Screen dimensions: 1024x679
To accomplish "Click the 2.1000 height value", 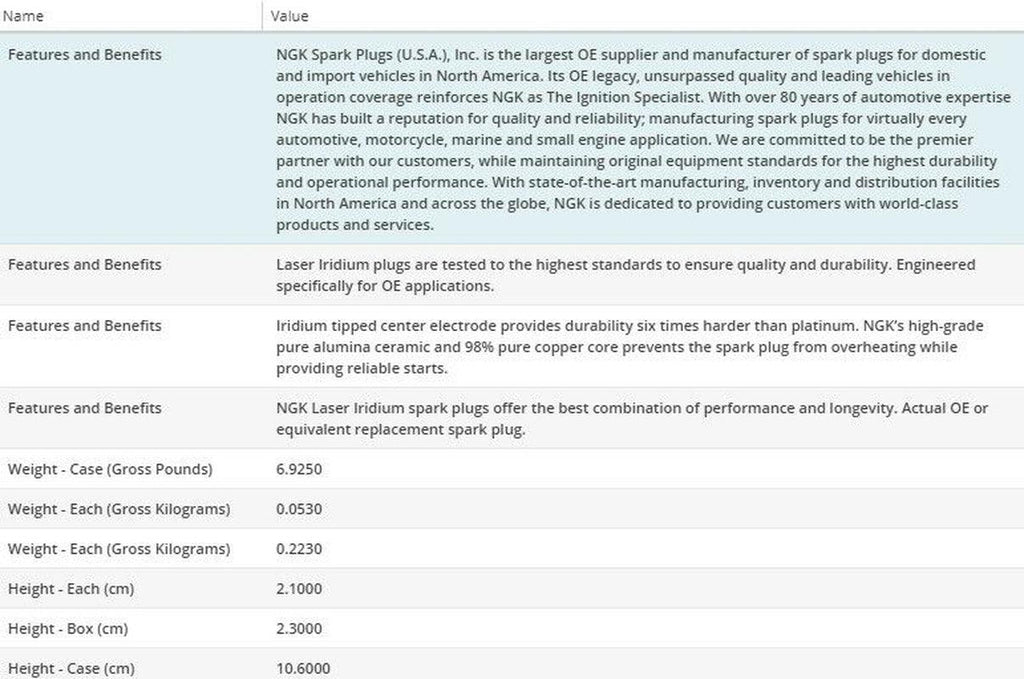I will [299, 589].
